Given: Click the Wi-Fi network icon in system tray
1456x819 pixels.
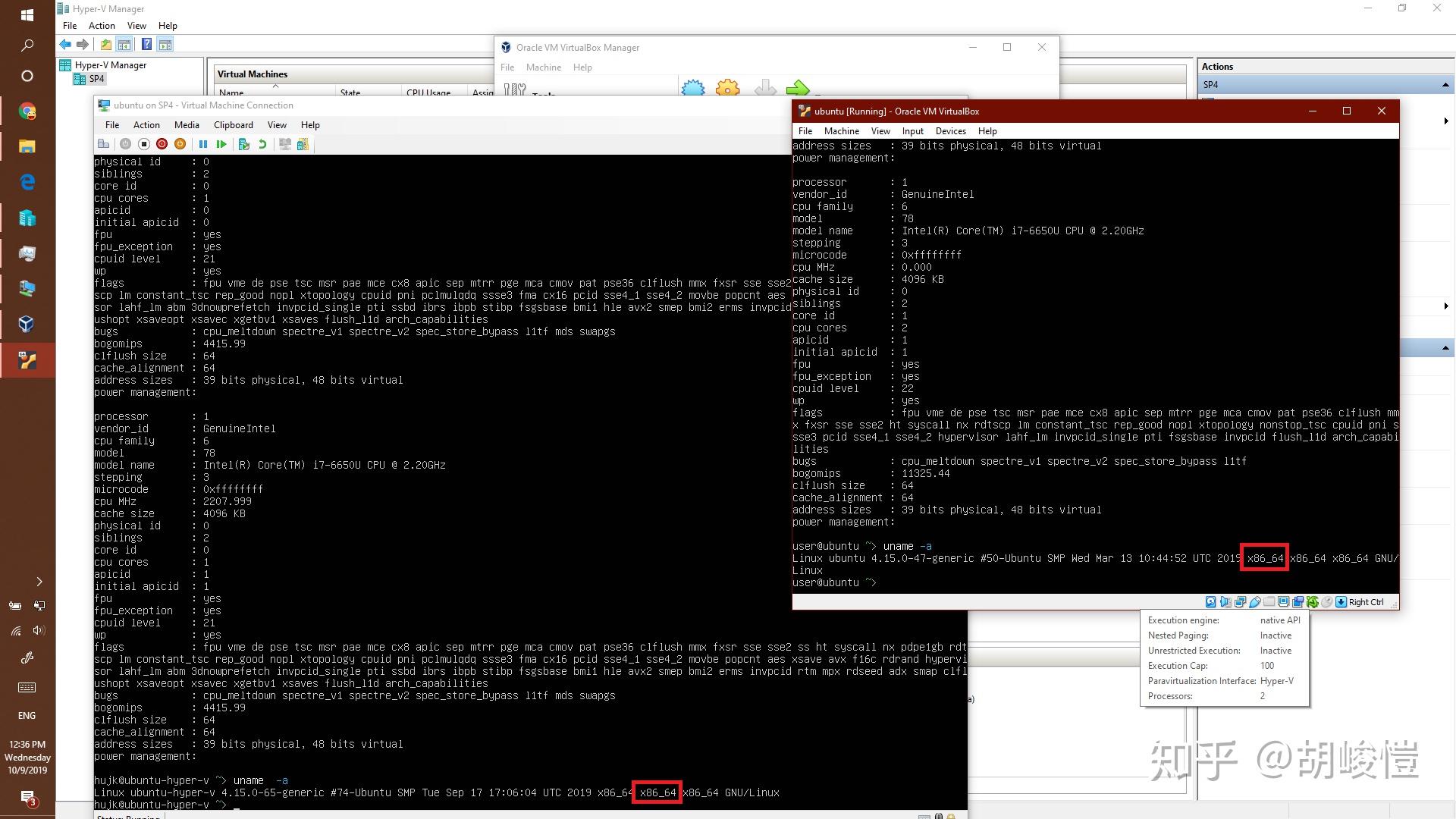Looking at the screenshot, I should point(15,630).
